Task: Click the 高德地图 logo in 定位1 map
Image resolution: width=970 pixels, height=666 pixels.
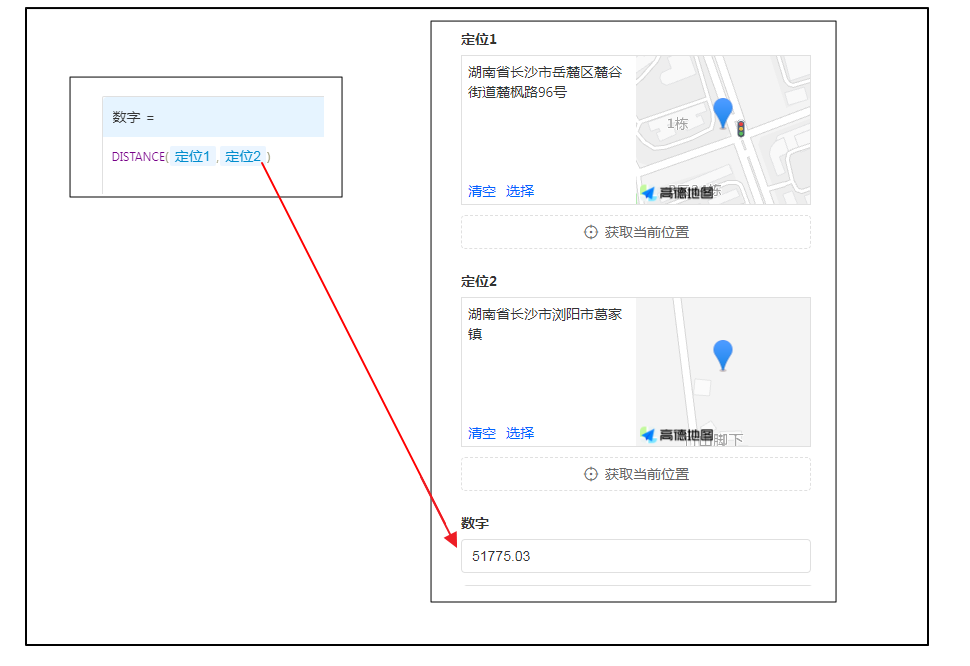Action: pos(677,193)
